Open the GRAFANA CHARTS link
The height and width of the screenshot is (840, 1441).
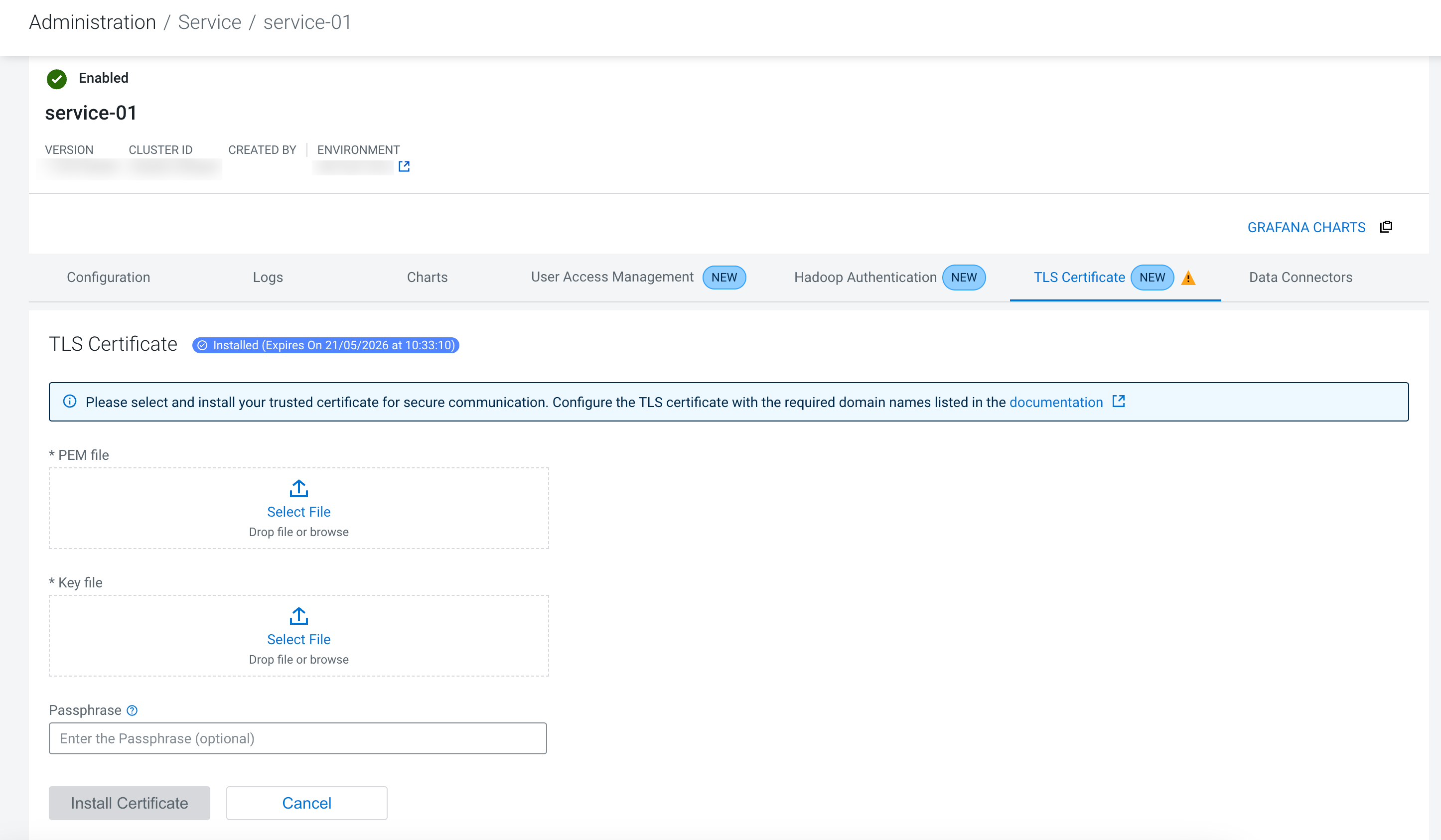[1305, 228]
